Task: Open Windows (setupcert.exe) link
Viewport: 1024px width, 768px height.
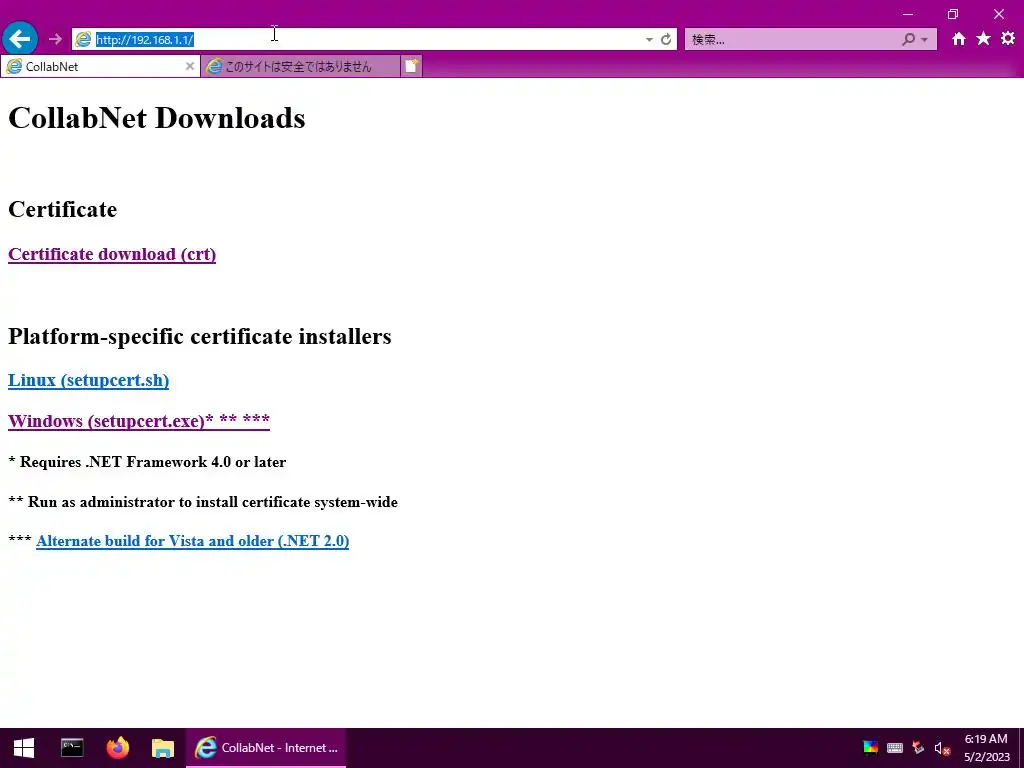Action: [138, 421]
